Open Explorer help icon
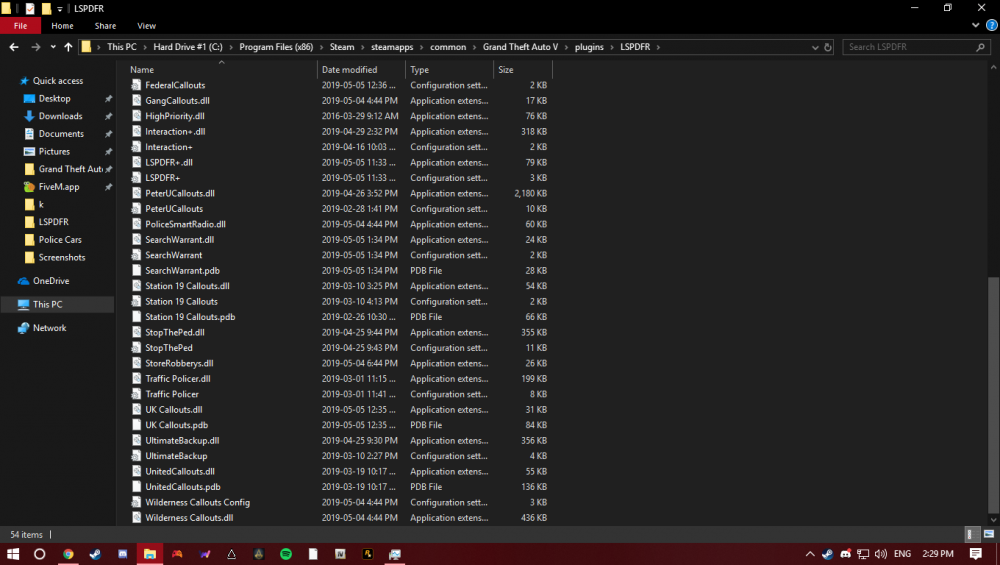The width and height of the screenshot is (1000, 565). click(992, 26)
